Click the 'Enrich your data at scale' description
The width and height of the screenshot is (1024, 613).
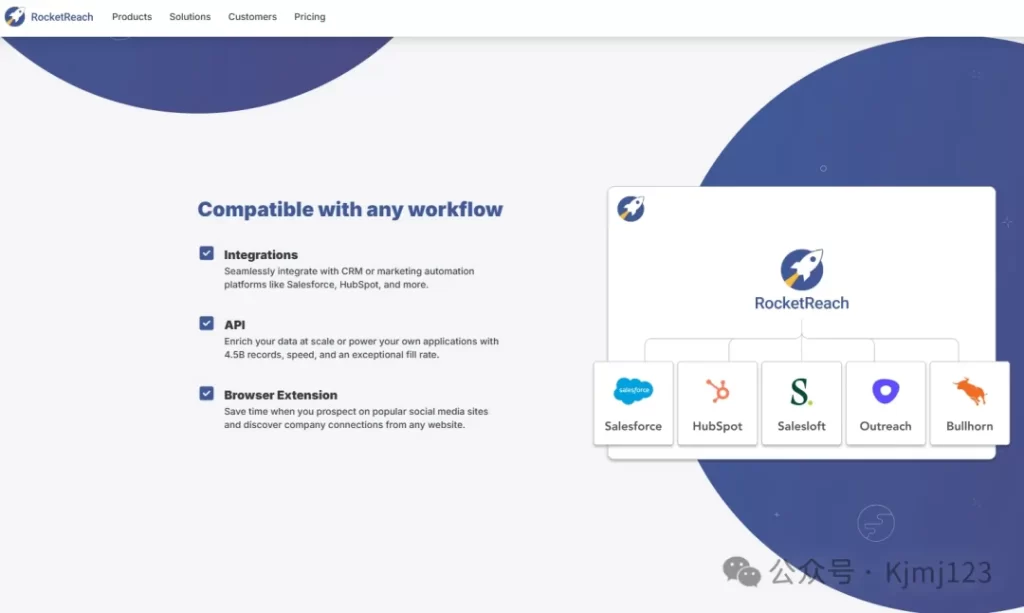pos(361,348)
